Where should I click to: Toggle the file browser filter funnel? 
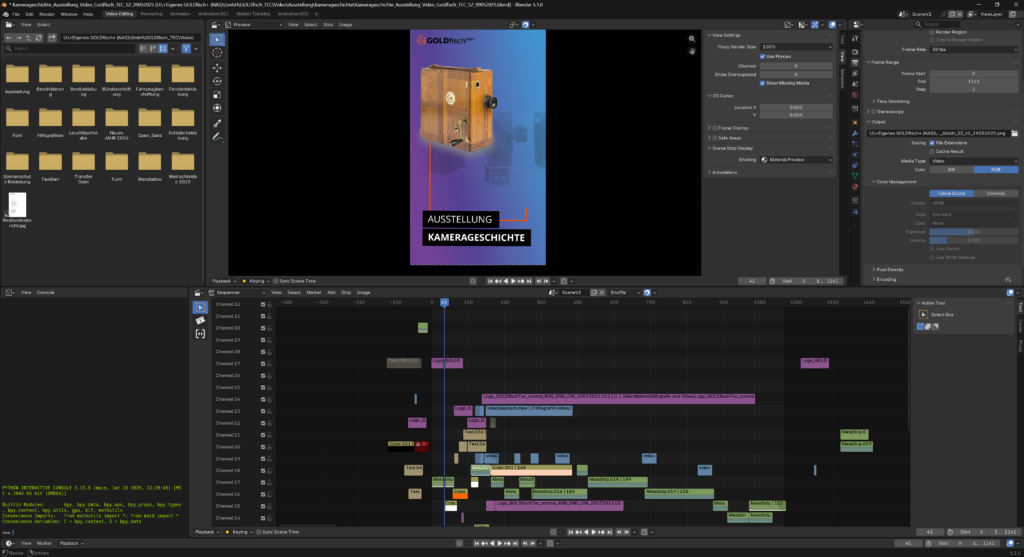186,48
